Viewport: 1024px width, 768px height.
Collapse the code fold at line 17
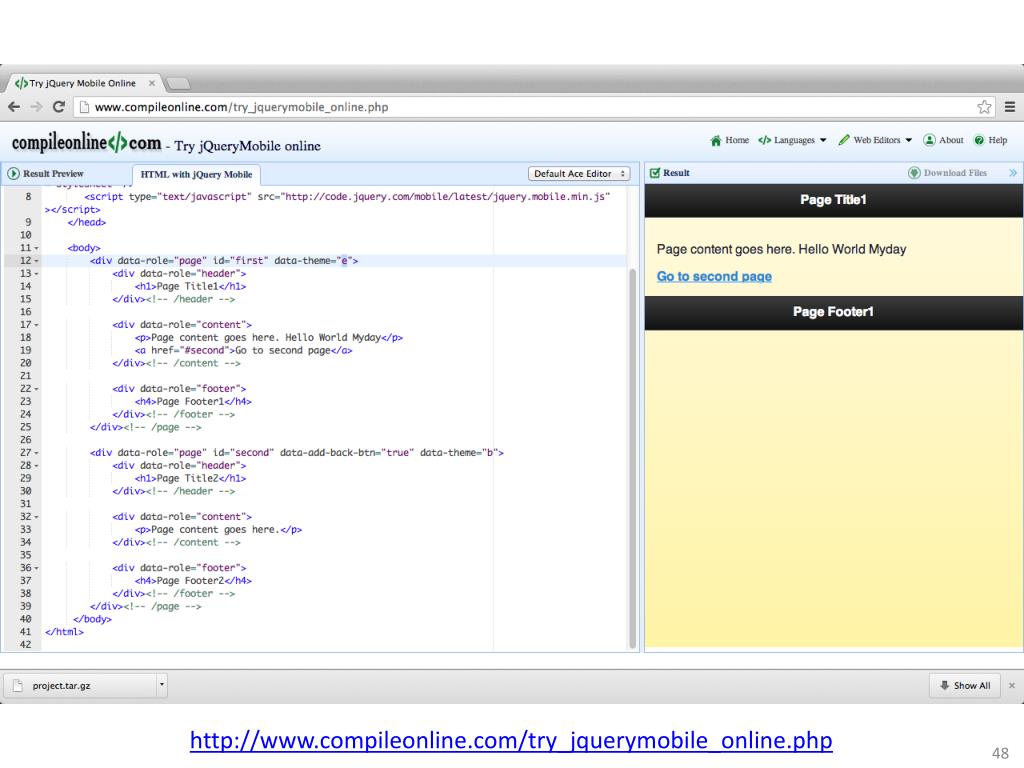(x=37, y=325)
